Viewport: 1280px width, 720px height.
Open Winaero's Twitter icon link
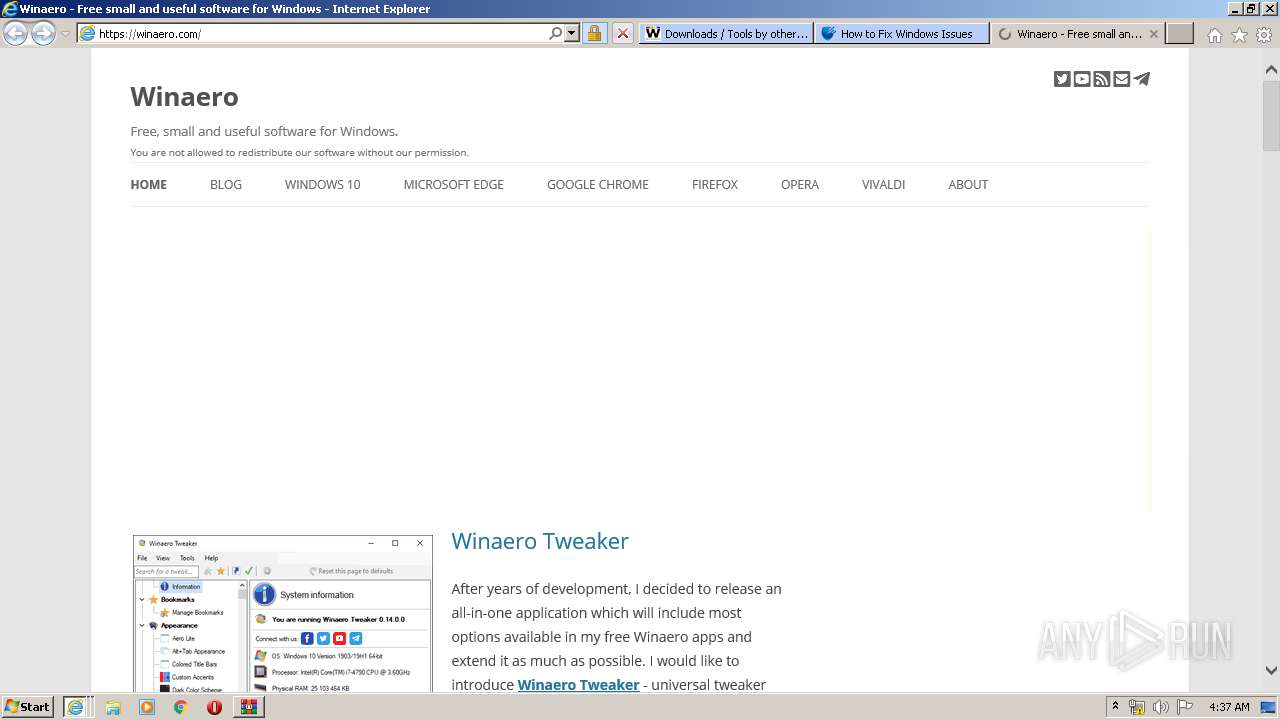1062,79
